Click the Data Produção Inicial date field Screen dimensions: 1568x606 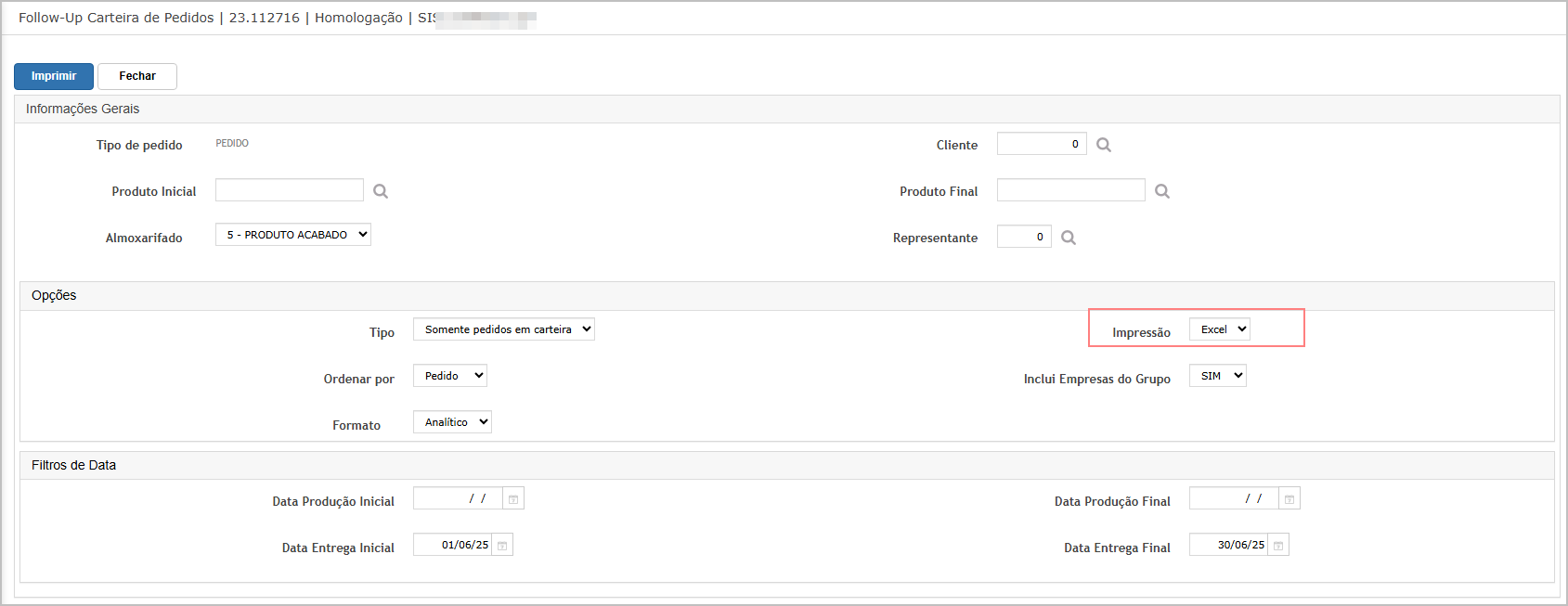[x=458, y=498]
